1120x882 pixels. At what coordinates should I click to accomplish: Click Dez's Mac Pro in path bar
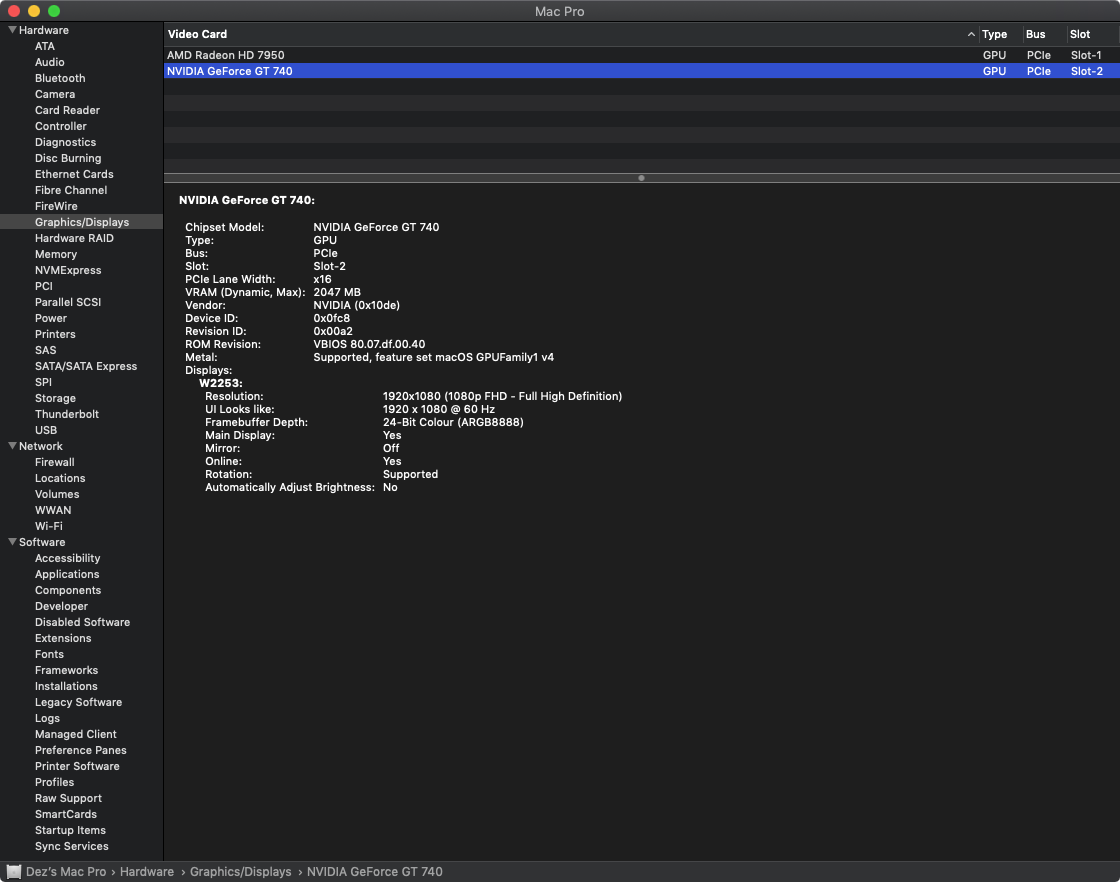pos(66,871)
